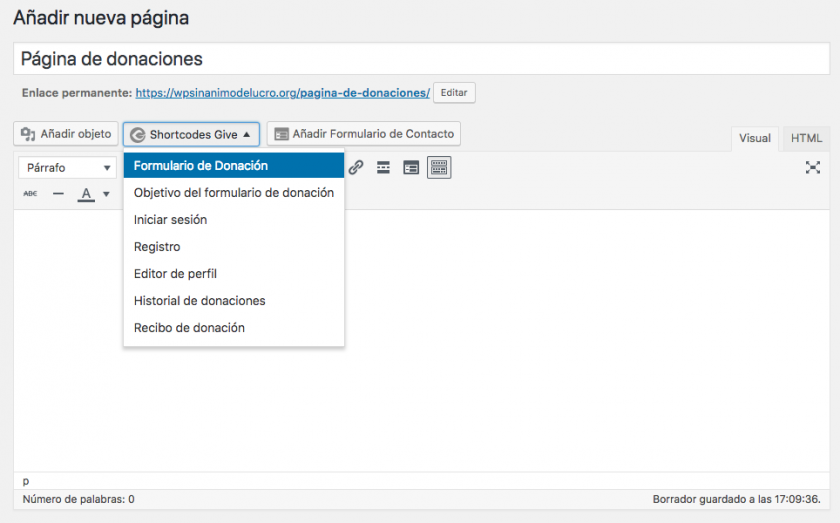This screenshot has width=840, height=523.
Task: Click the page break toolbar icon
Action: (x=411, y=168)
